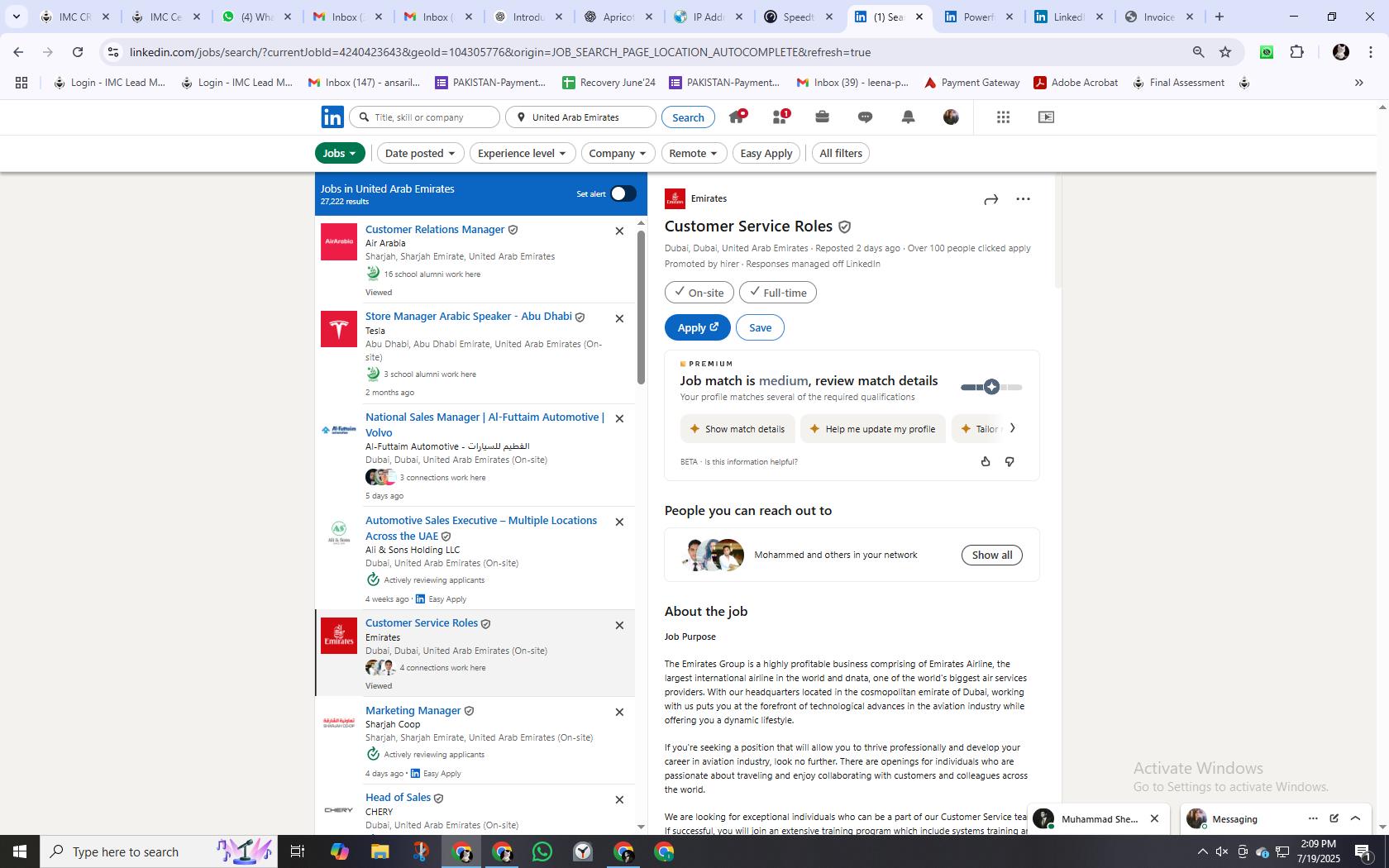Toggle the Set alert switch
Screen dimensions: 1389x868
pos(623,193)
